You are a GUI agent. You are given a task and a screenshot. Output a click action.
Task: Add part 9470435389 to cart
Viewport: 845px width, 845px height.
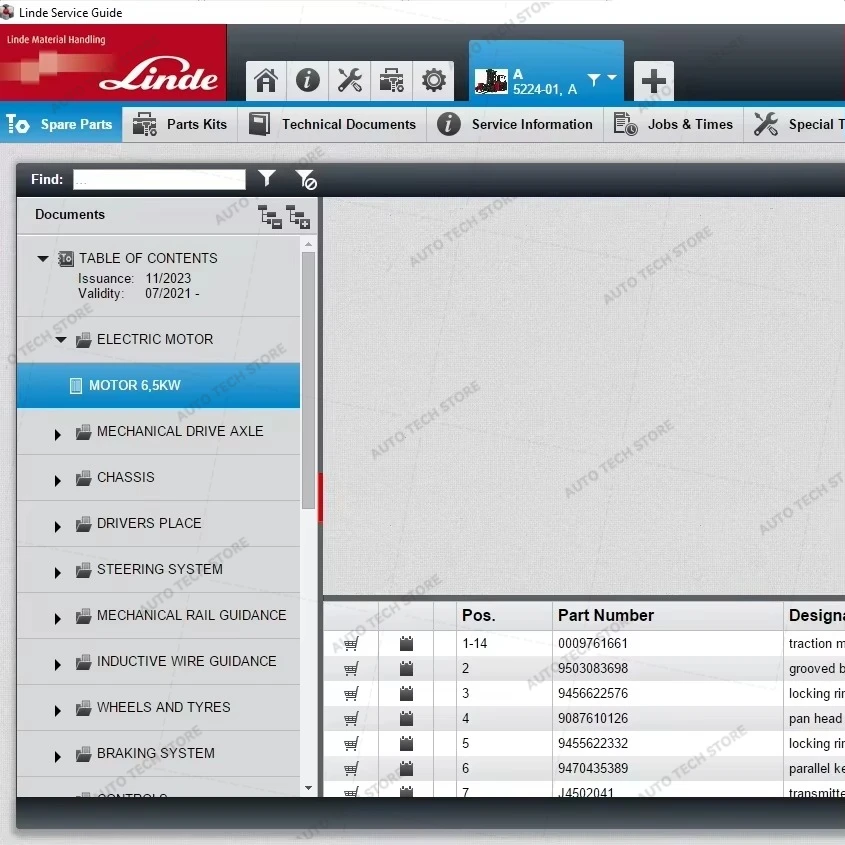(x=351, y=769)
